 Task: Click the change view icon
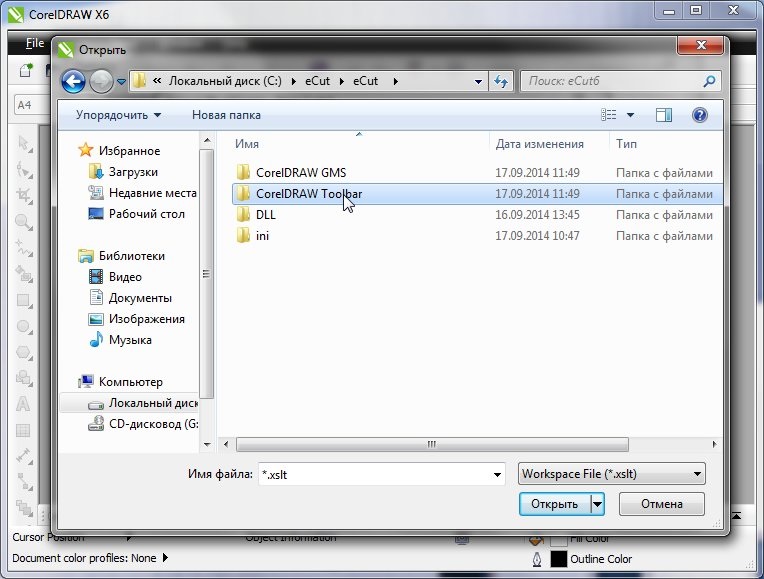[x=609, y=115]
